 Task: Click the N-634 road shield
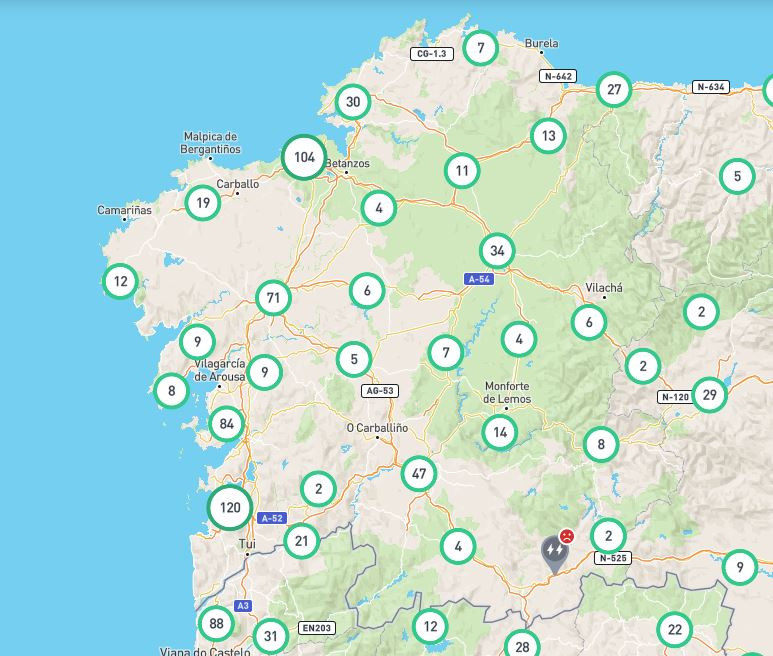[711, 87]
